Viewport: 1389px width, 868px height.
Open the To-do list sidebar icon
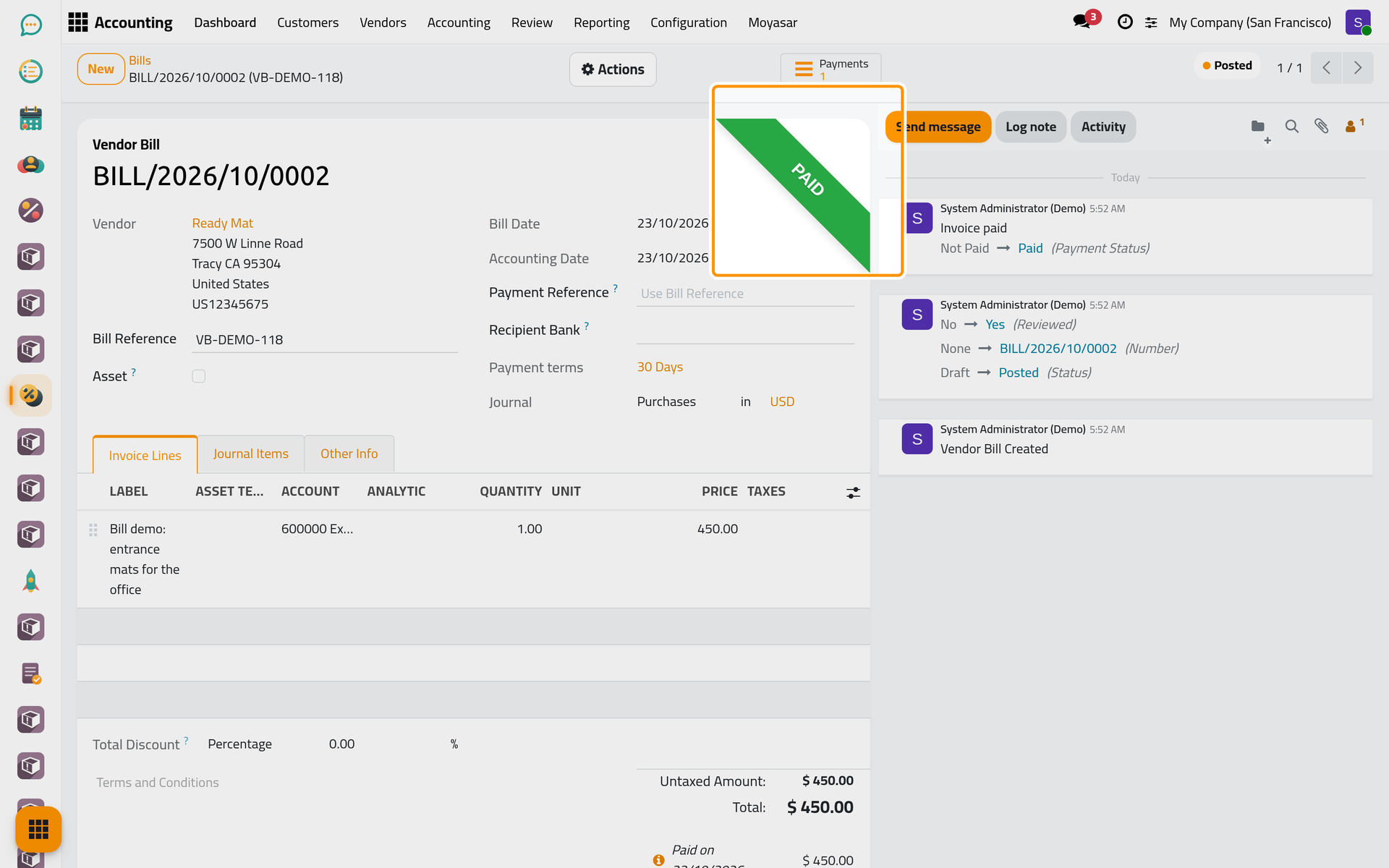[x=30, y=72]
